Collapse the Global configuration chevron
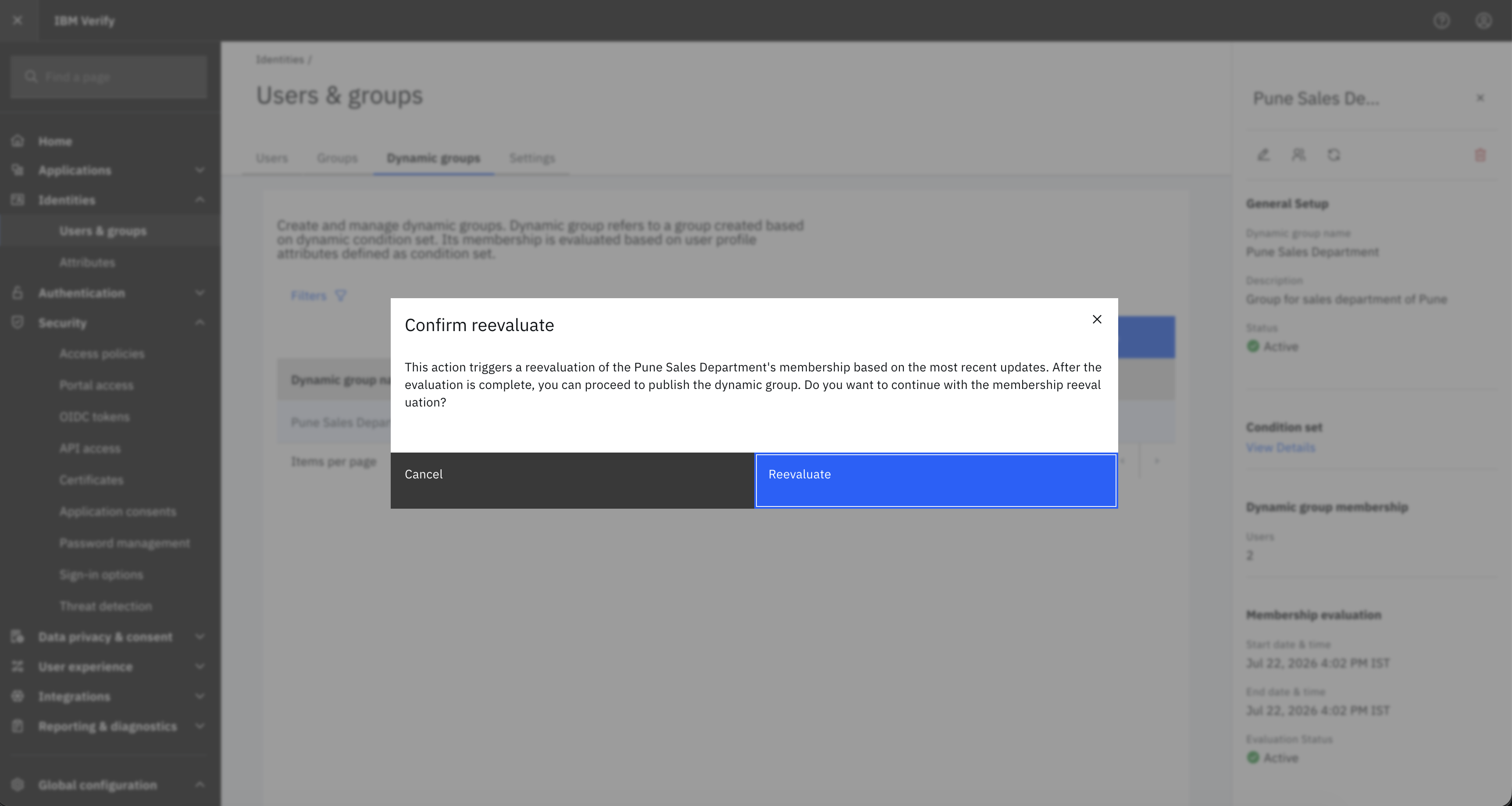The width and height of the screenshot is (1512, 806). tap(200, 785)
